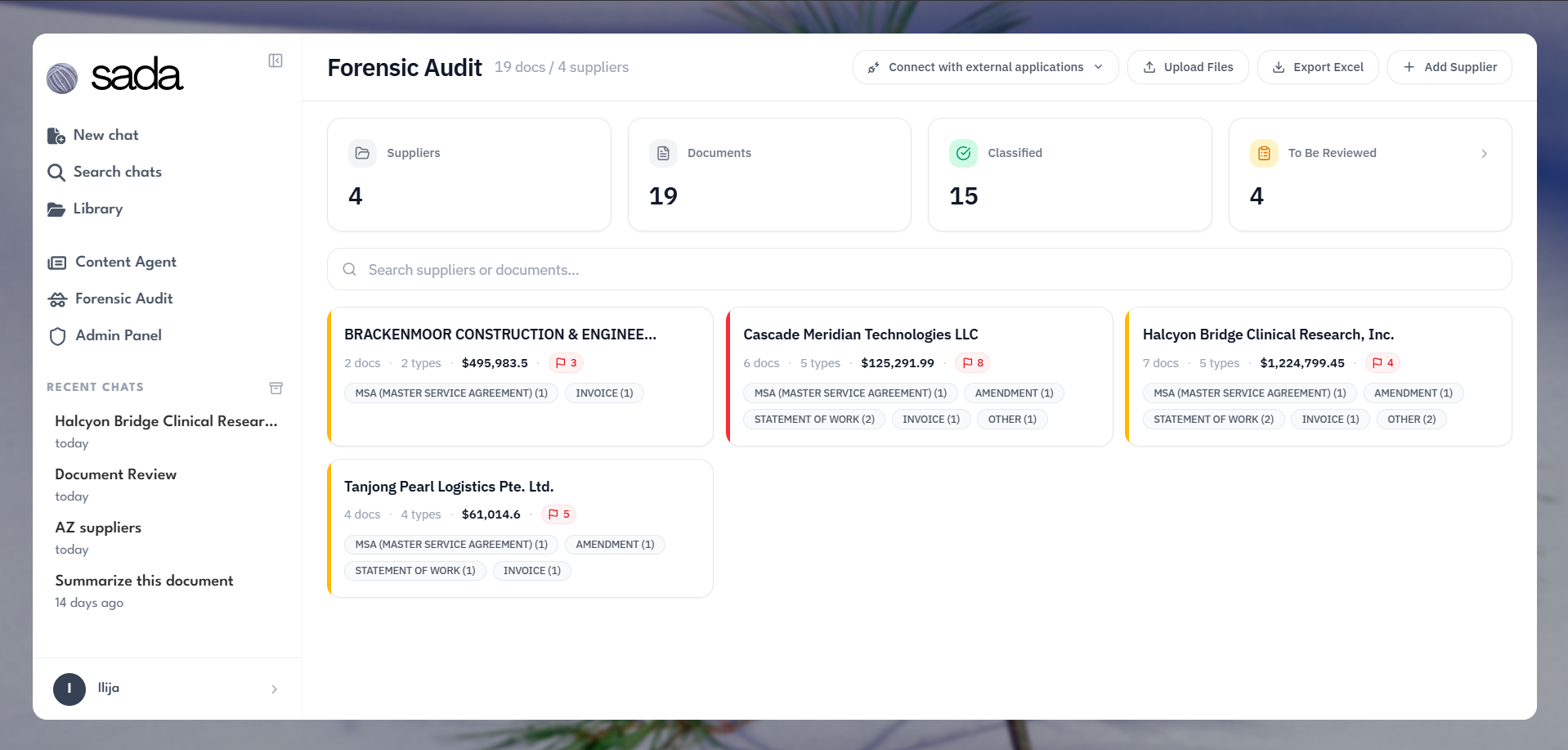Click OTHER (1) tag on Cascade Meridian card
This screenshot has width=1568, height=750.
point(1012,420)
